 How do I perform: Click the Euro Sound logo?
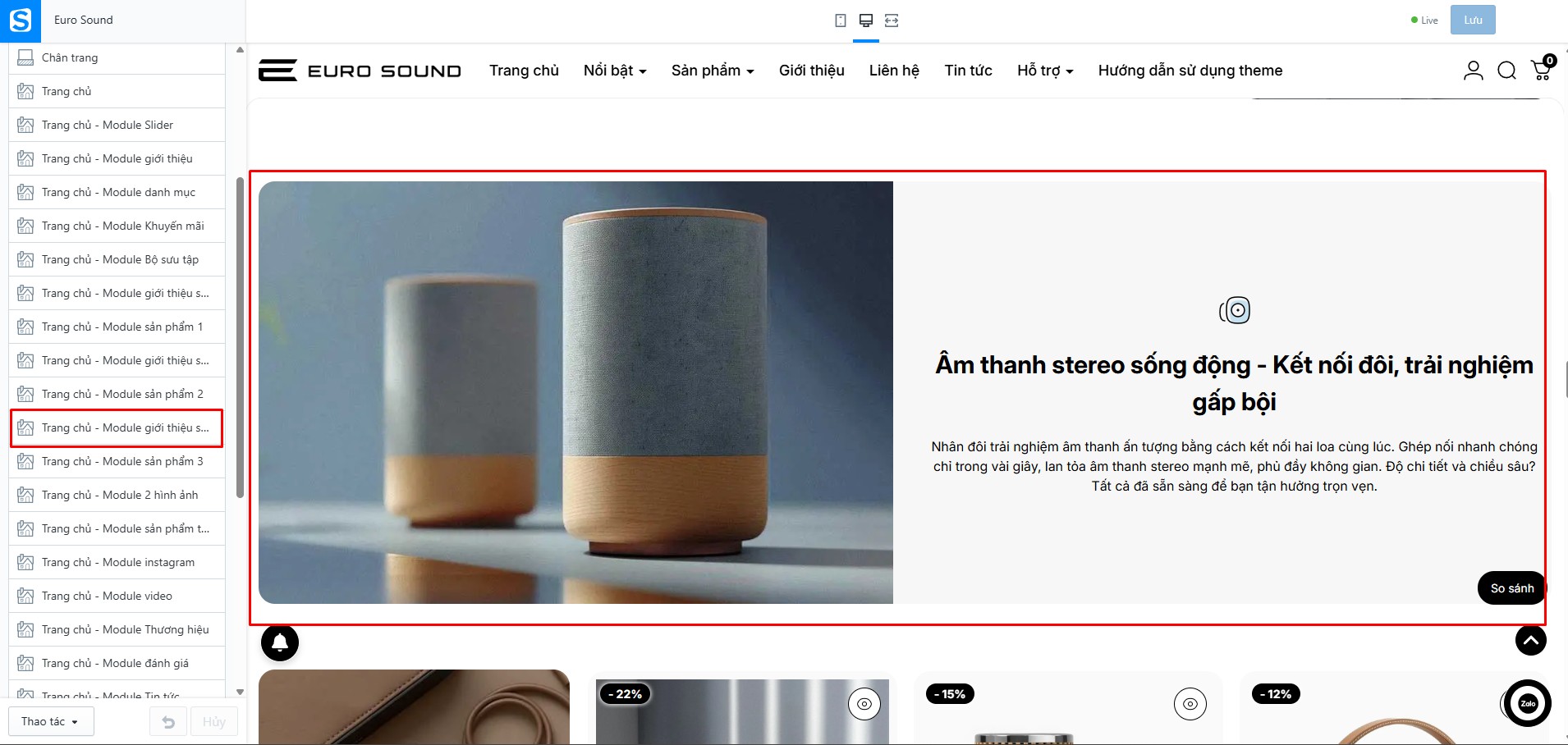tap(360, 71)
